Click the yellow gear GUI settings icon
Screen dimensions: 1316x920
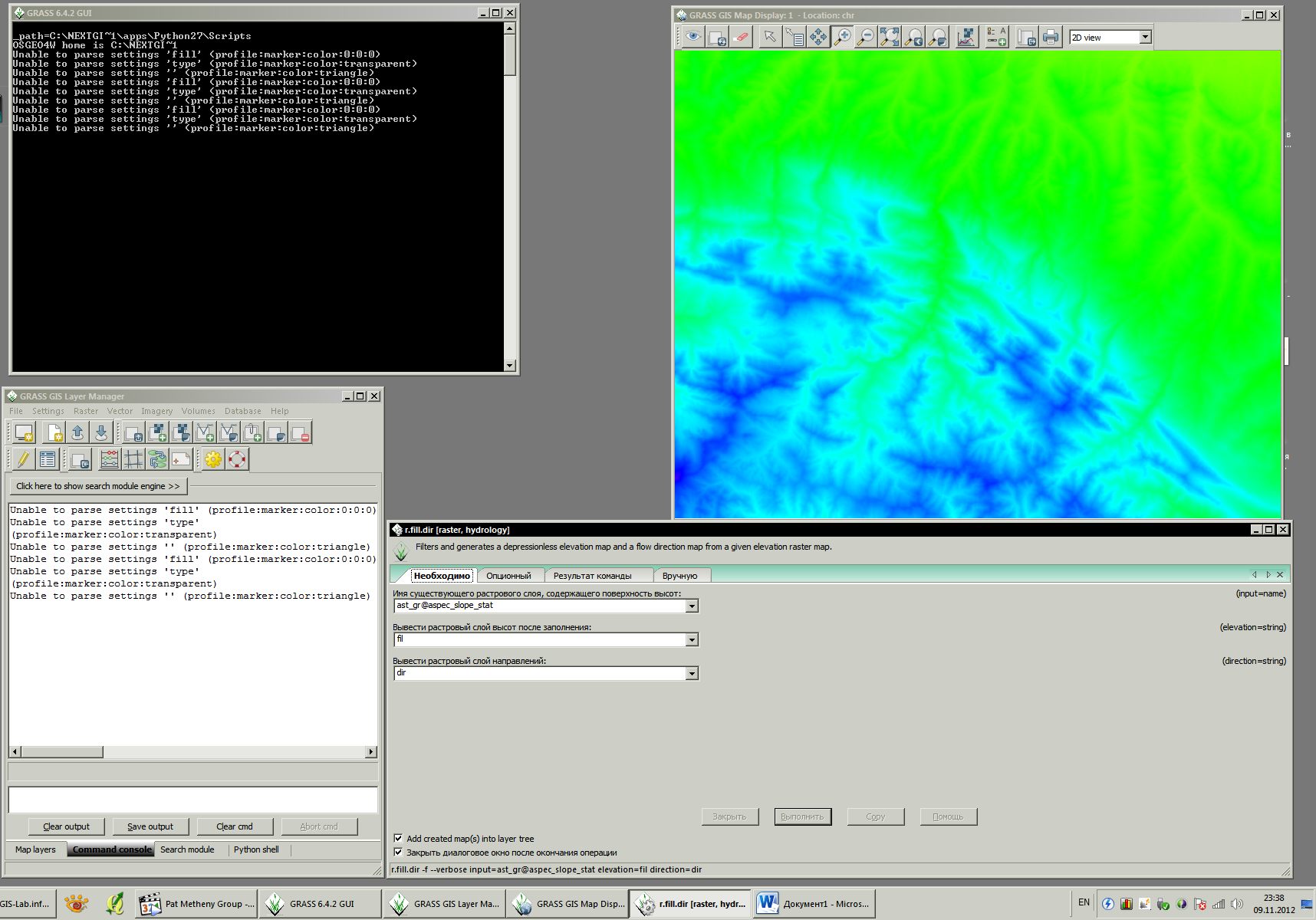click(x=213, y=460)
